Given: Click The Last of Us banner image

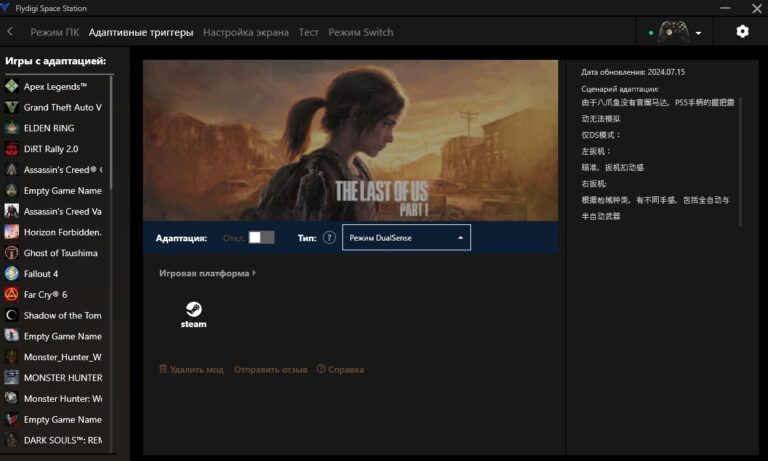Looking at the screenshot, I should coord(350,140).
